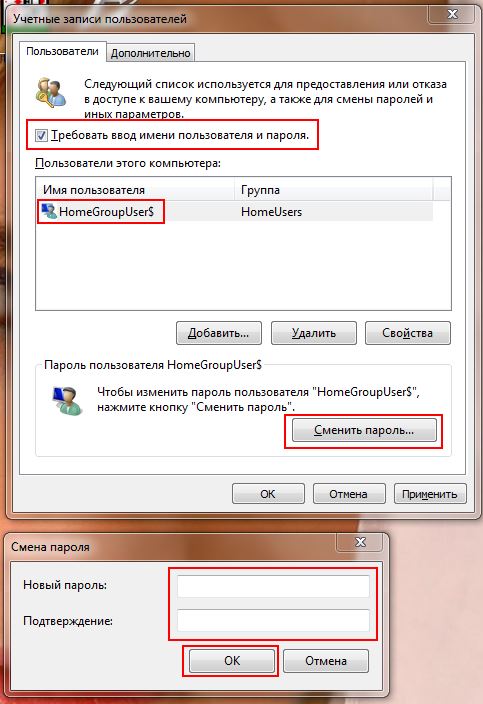Viewport: 483px width, 704px height.
Task: Open Свойства for selected user
Action: 408,333
